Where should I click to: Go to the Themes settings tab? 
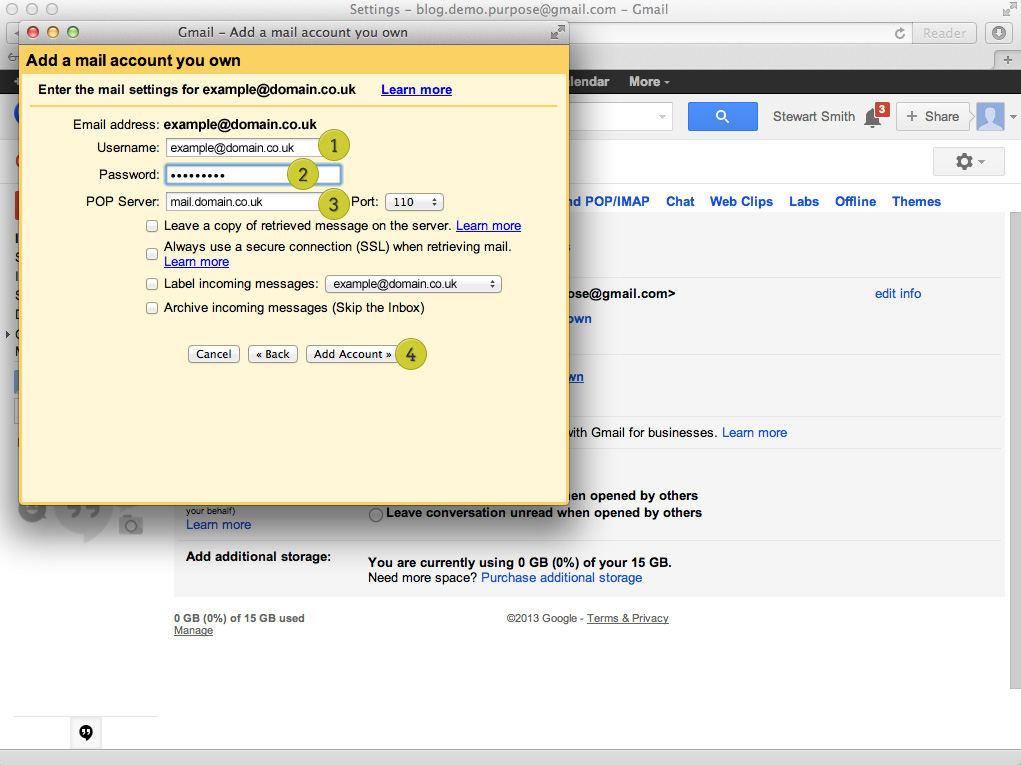tap(916, 201)
